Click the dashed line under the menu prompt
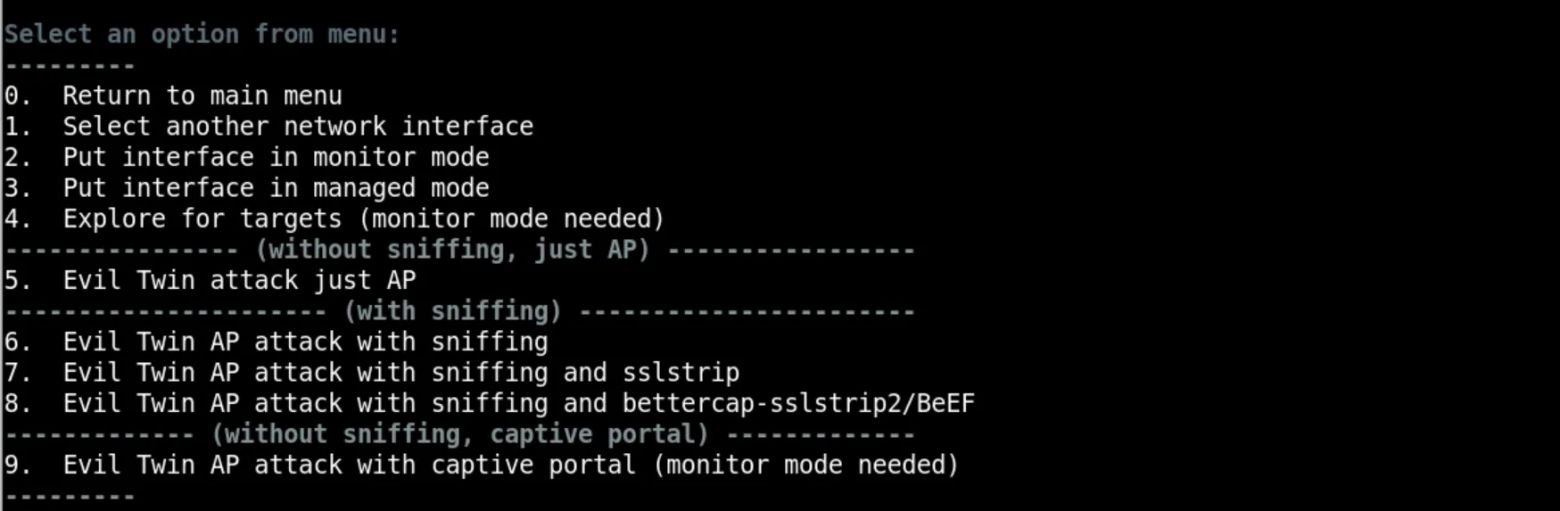Screen dimensions: 1560x511 69,66
